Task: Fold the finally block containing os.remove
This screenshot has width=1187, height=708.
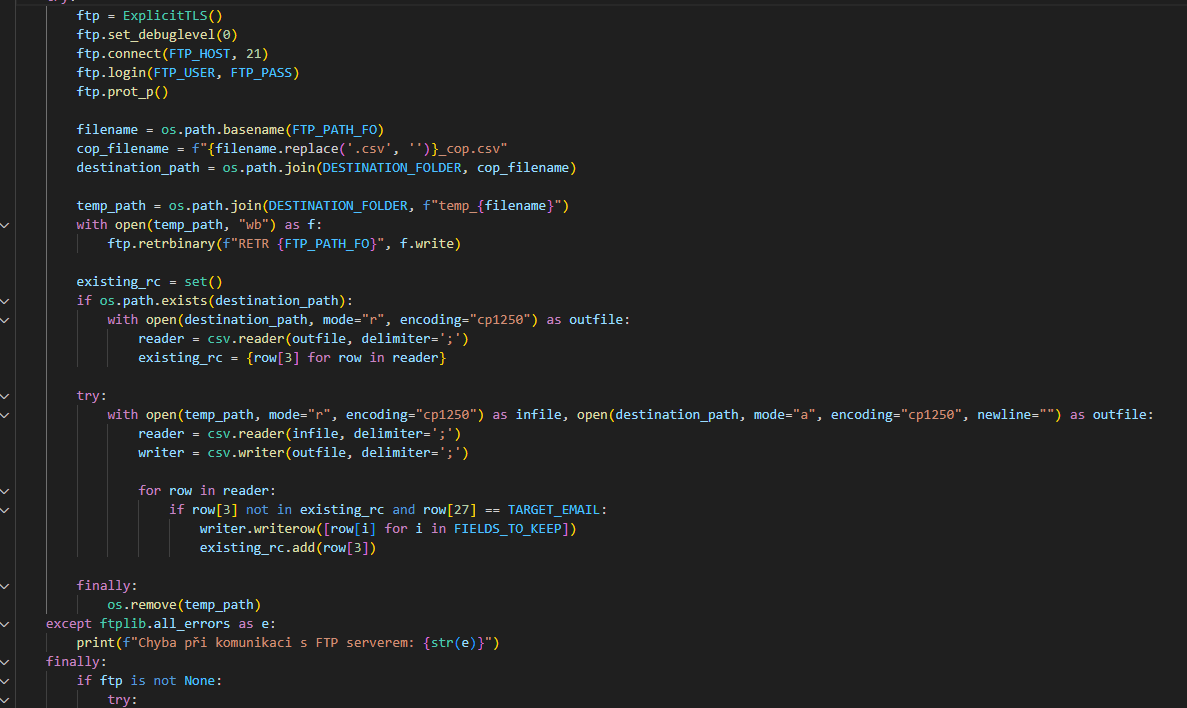Action: 5,586
